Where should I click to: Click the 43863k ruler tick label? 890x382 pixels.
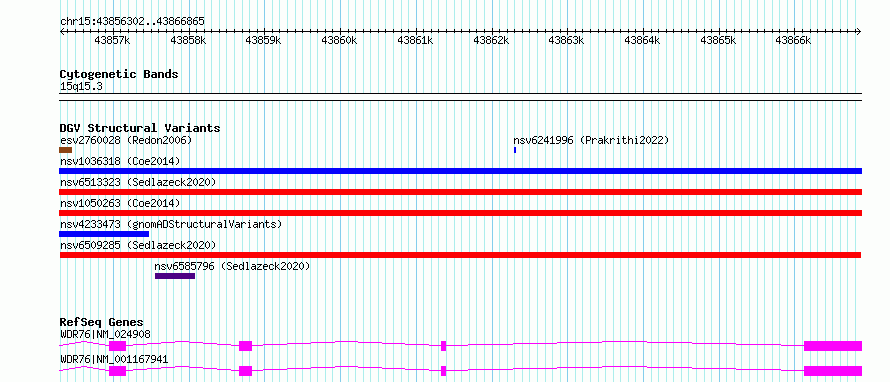[x=566, y=41]
